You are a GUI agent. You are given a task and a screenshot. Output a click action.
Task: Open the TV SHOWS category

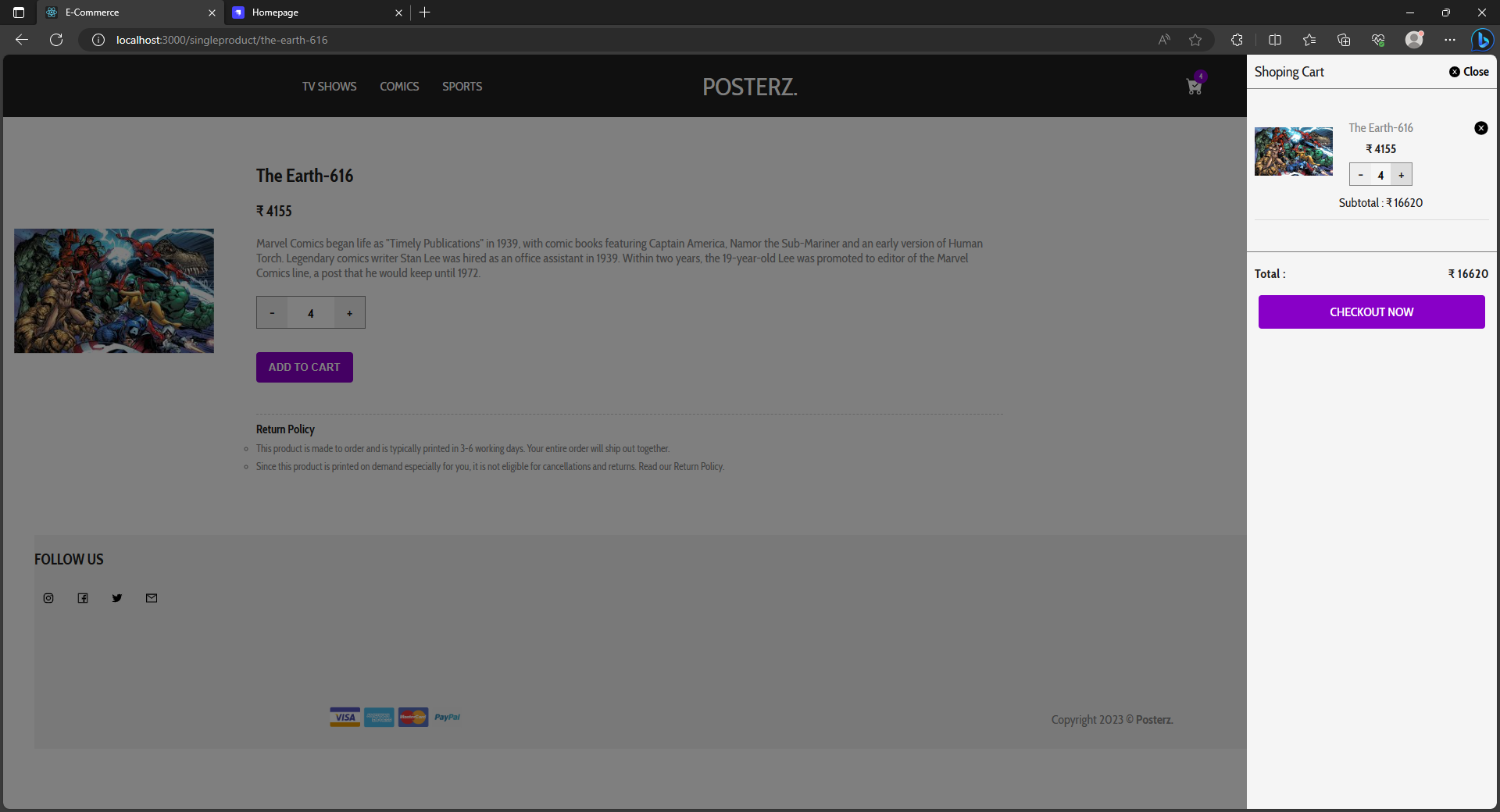(x=328, y=87)
